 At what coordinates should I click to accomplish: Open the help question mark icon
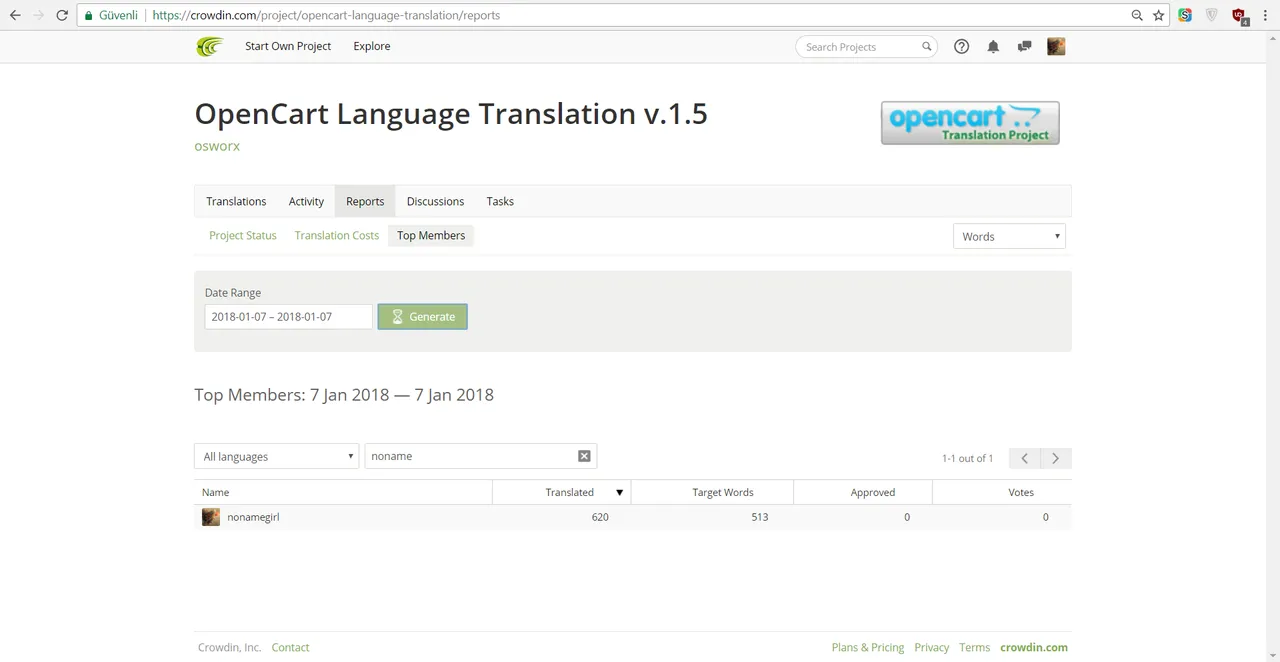tap(961, 46)
